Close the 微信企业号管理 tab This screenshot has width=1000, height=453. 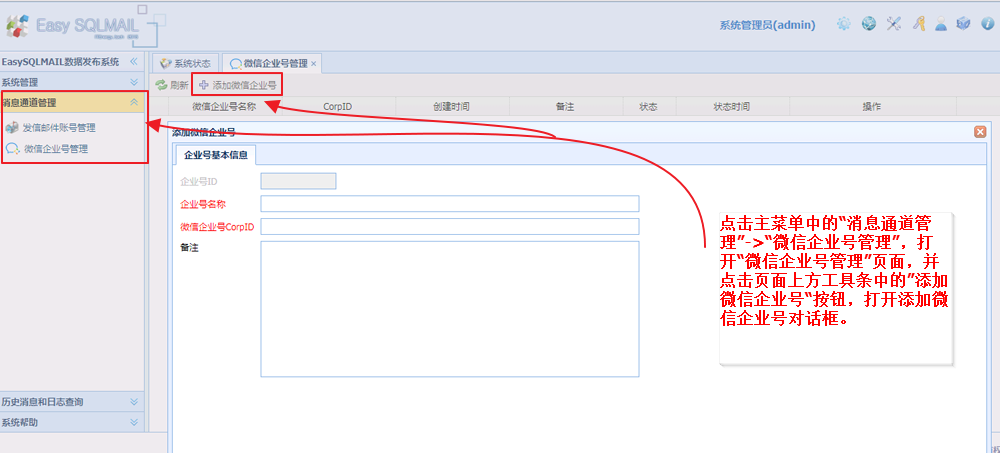pos(313,64)
